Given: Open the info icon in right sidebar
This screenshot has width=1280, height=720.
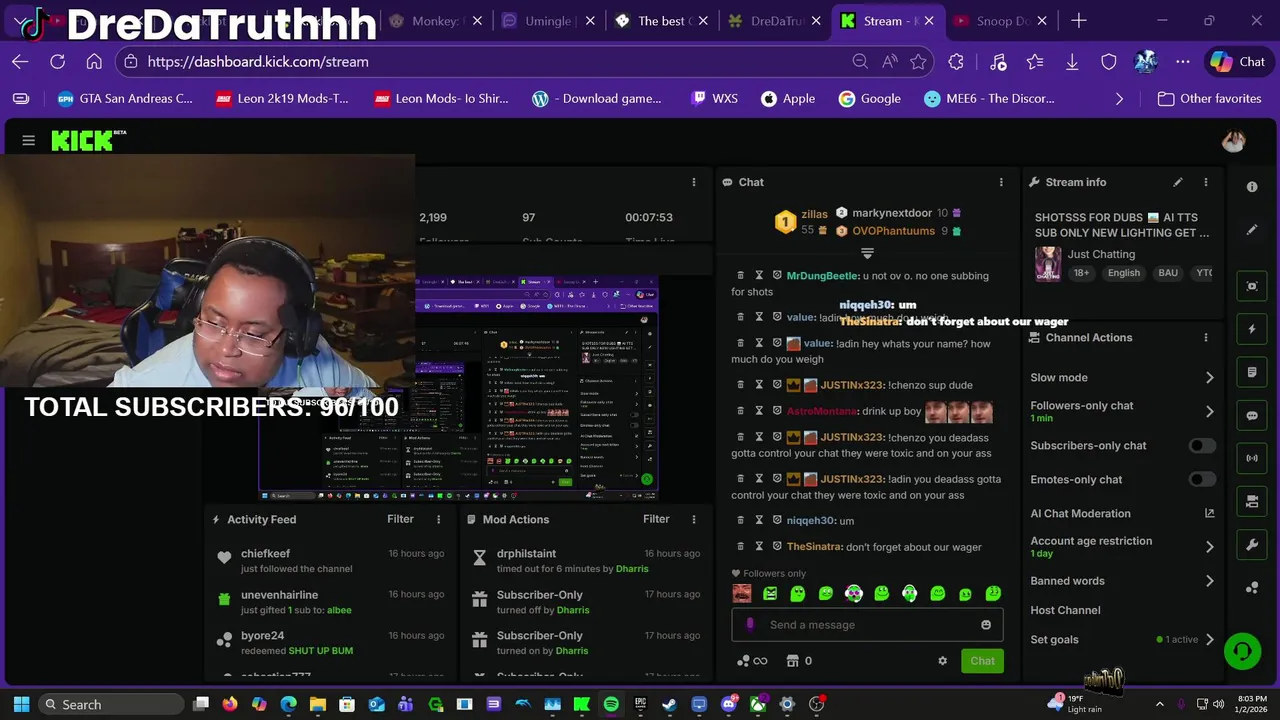Looking at the screenshot, I should (1252, 187).
